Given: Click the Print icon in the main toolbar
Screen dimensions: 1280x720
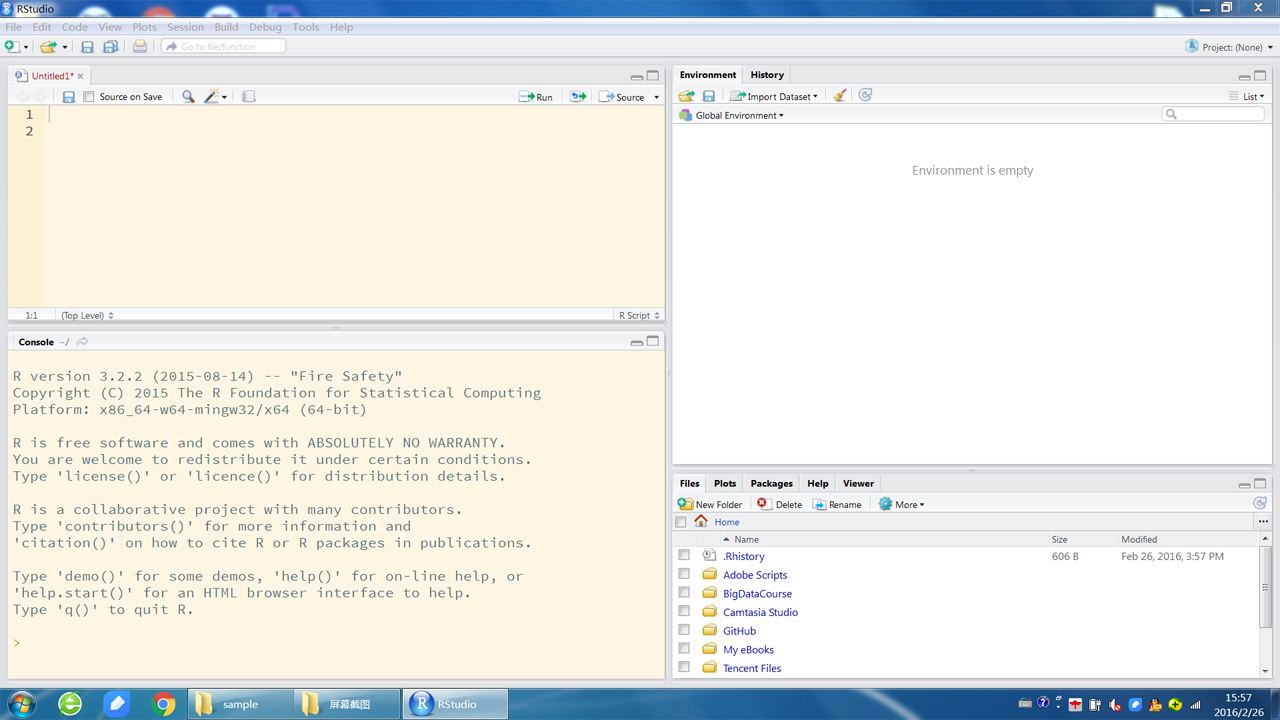Looking at the screenshot, I should 140,46.
